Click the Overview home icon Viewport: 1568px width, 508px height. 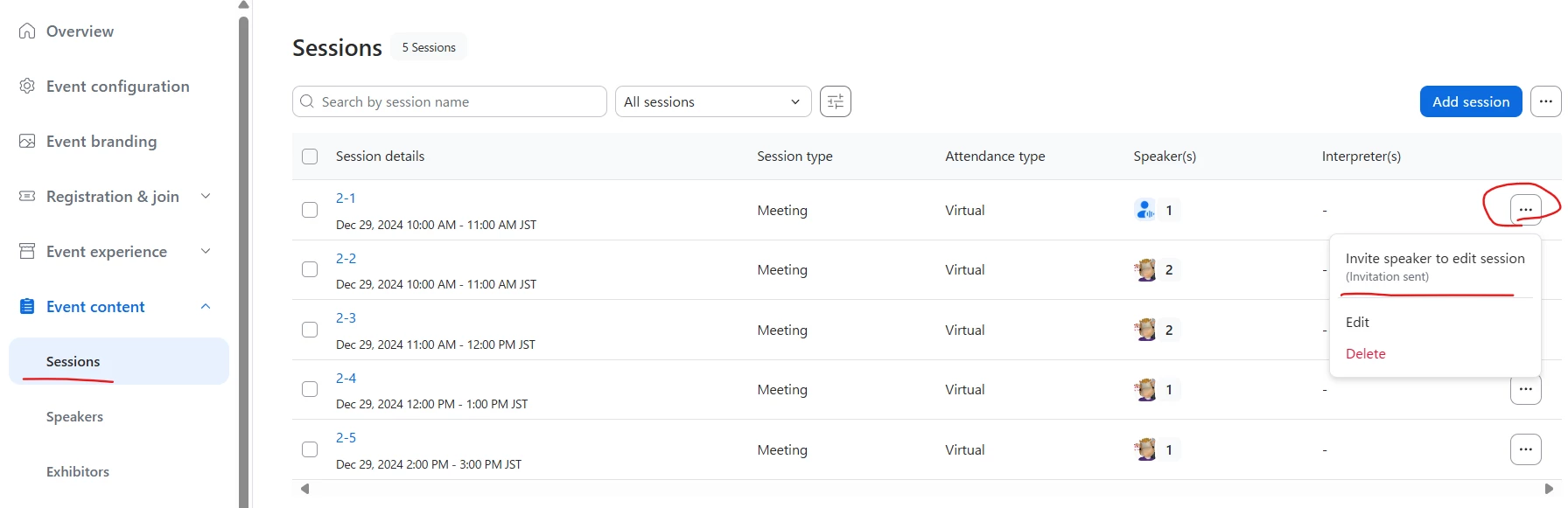27,31
